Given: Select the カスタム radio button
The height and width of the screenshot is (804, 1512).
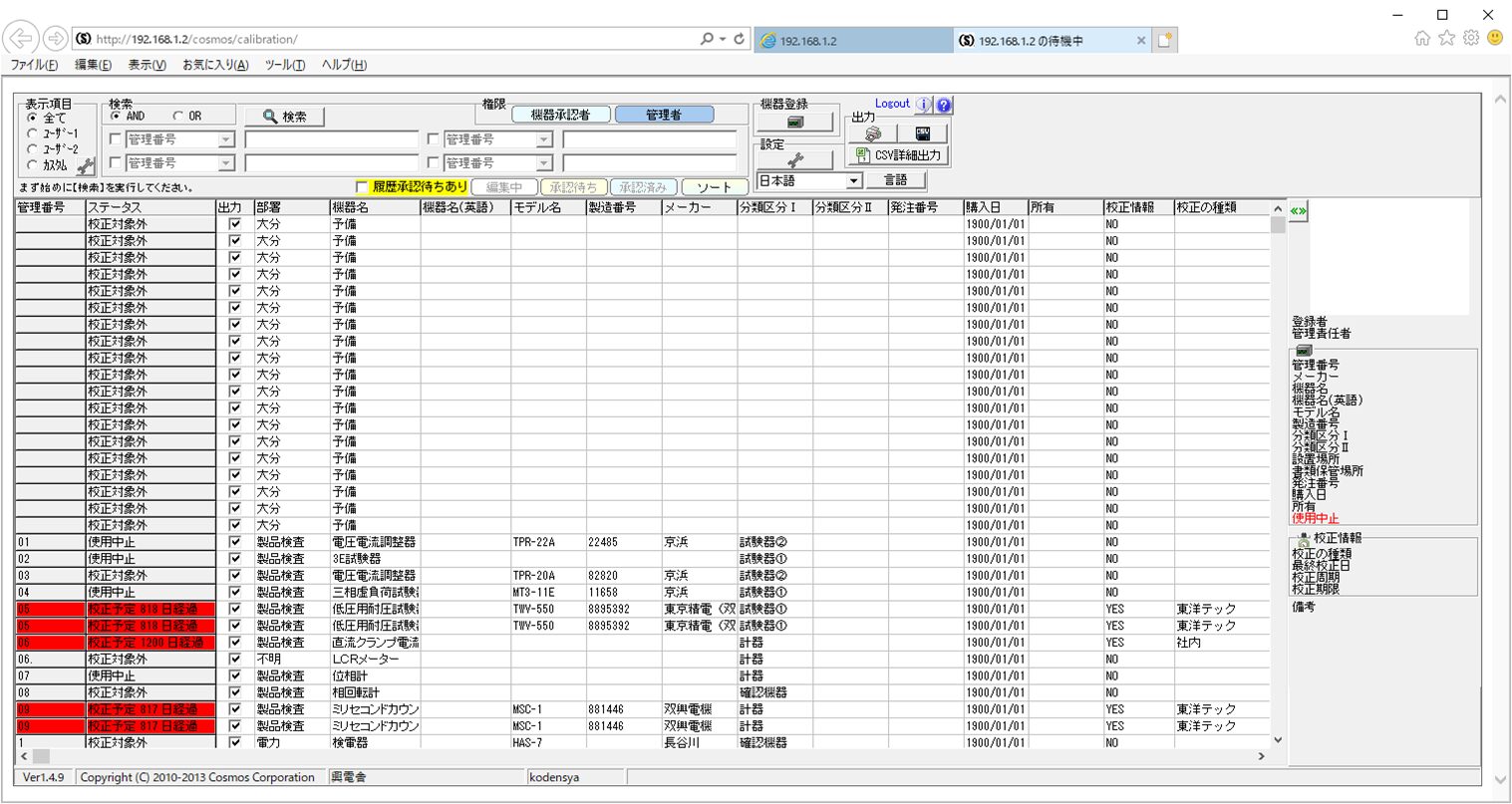Looking at the screenshot, I should tap(32, 165).
